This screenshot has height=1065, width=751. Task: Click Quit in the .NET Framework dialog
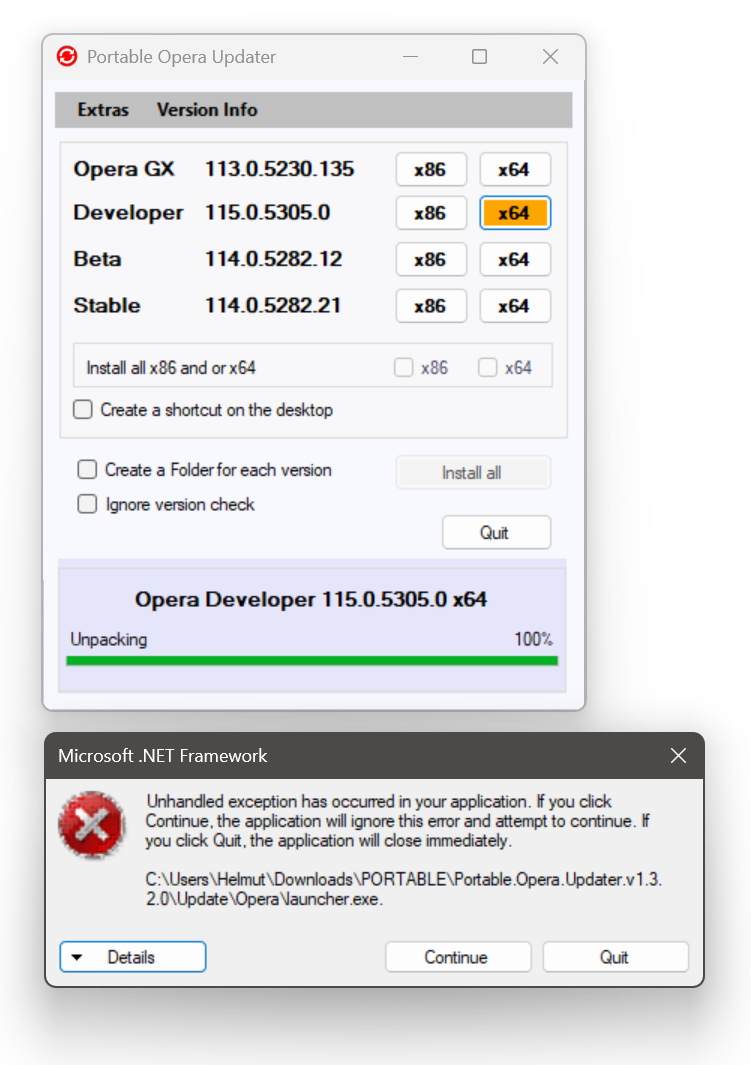click(x=615, y=957)
